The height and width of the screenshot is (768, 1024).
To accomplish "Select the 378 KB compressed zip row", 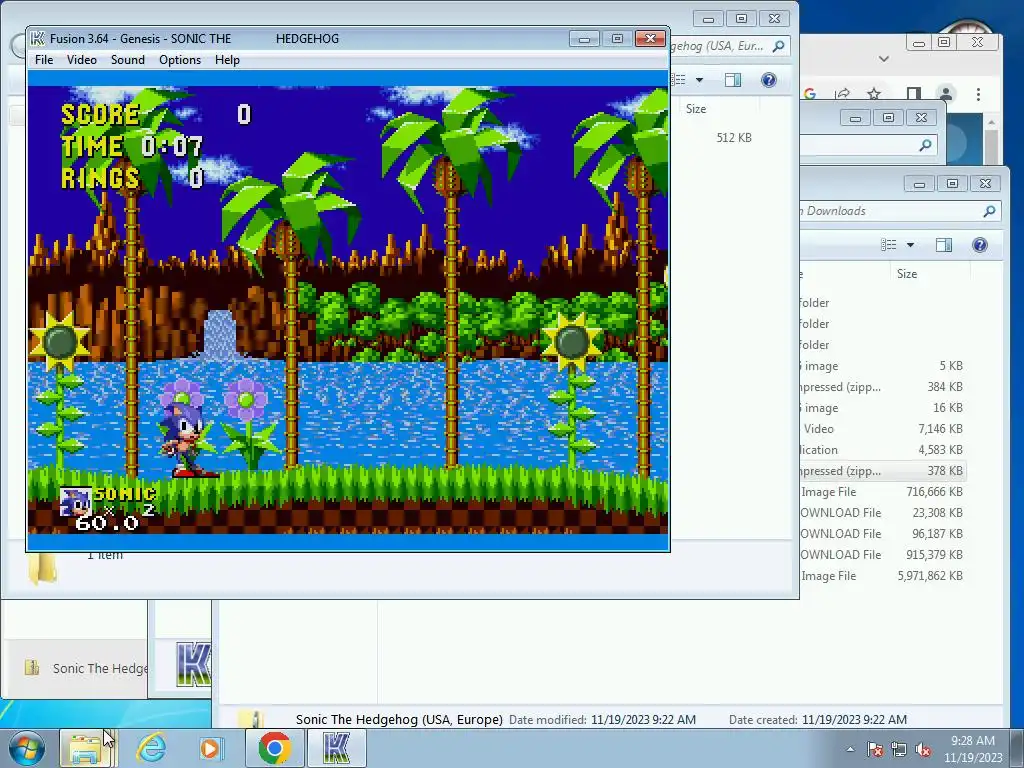I will click(x=882, y=471).
